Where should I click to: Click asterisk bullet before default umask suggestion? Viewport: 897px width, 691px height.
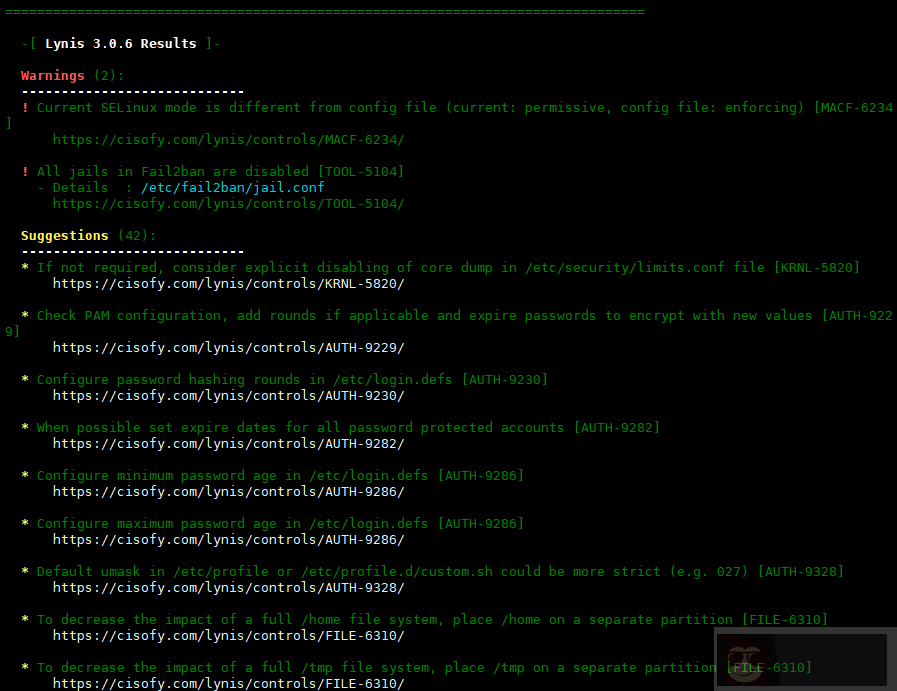[x=25, y=571]
